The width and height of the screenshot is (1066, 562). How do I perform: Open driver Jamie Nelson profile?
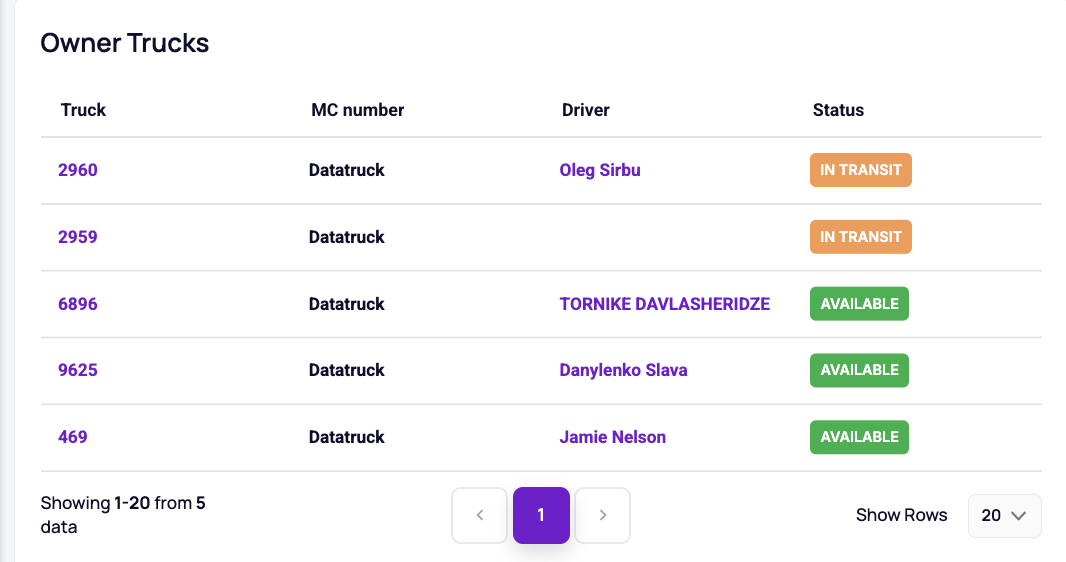click(613, 437)
